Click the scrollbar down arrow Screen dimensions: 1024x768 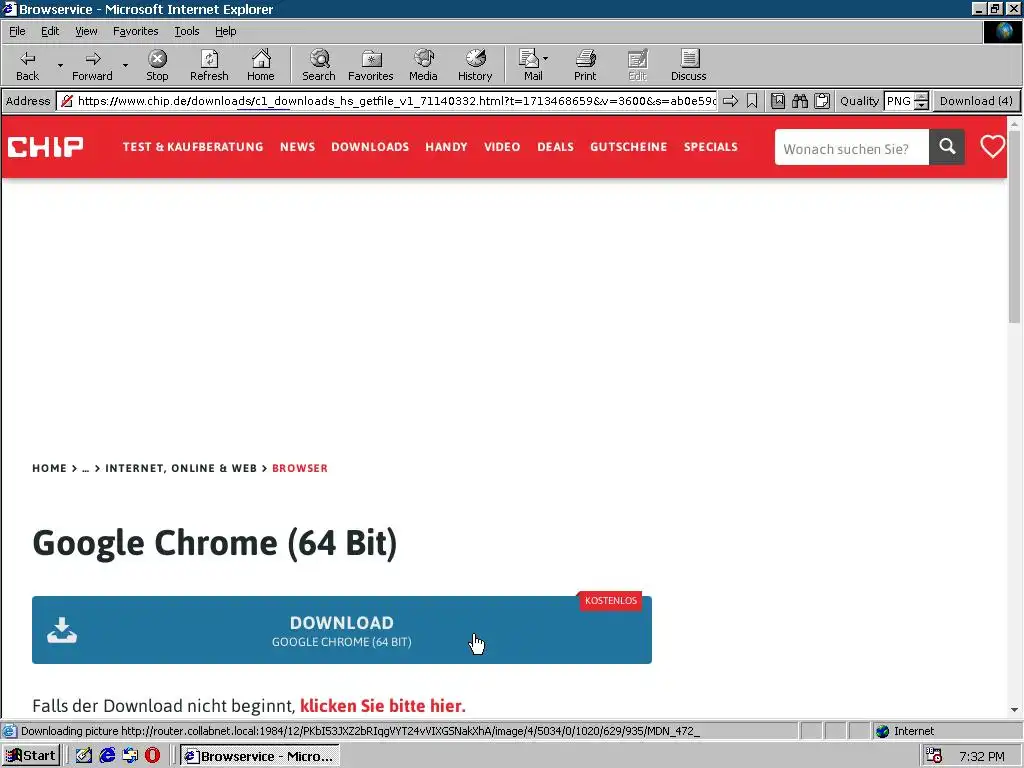coord(1014,709)
